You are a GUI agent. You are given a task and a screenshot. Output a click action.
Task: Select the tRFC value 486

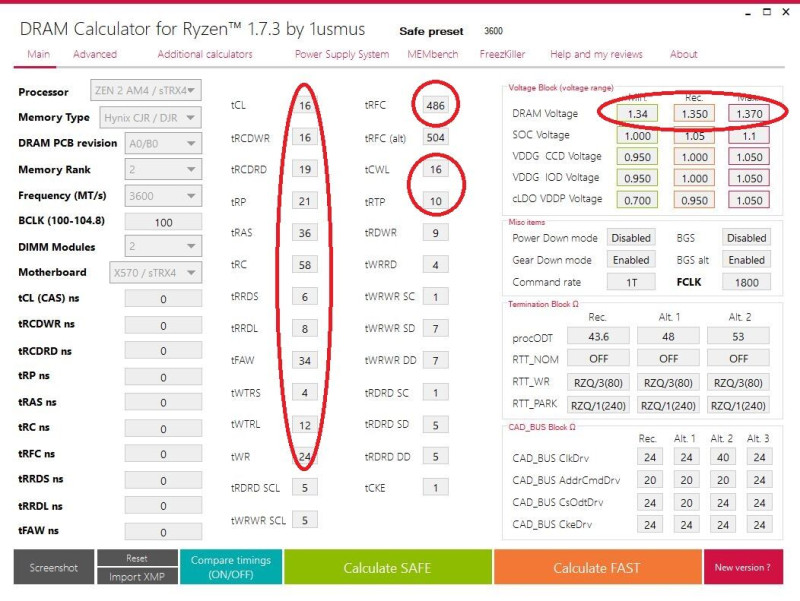click(436, 106)
